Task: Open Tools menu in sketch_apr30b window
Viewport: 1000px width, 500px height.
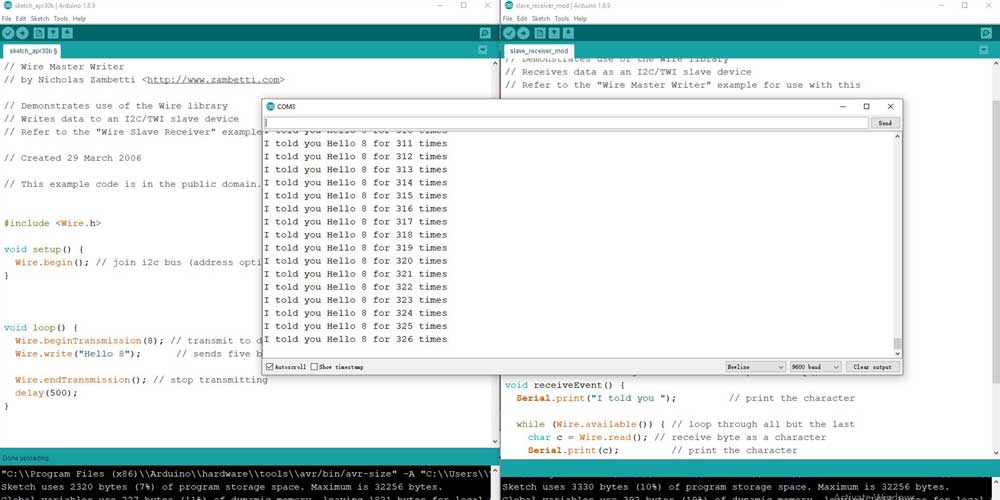Action: point(61,18)
